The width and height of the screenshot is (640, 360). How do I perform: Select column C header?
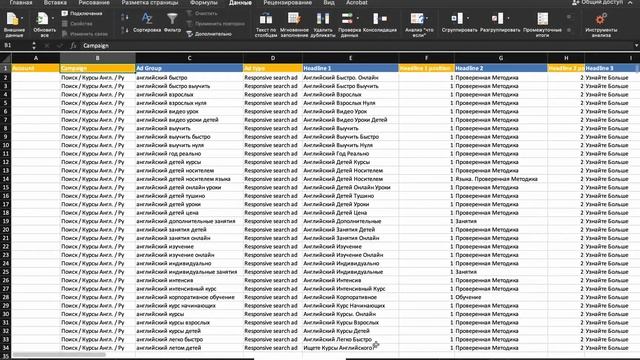coord(189,58)
